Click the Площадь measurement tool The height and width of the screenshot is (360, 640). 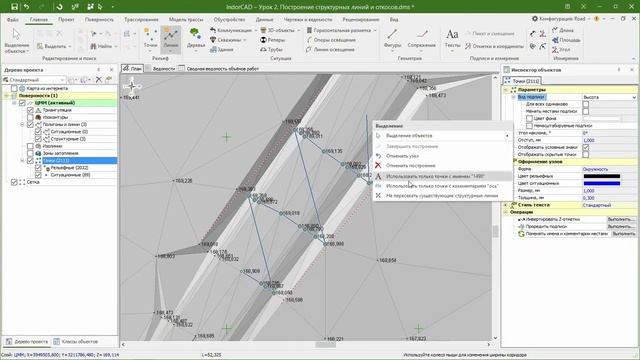tap(566, 40)
